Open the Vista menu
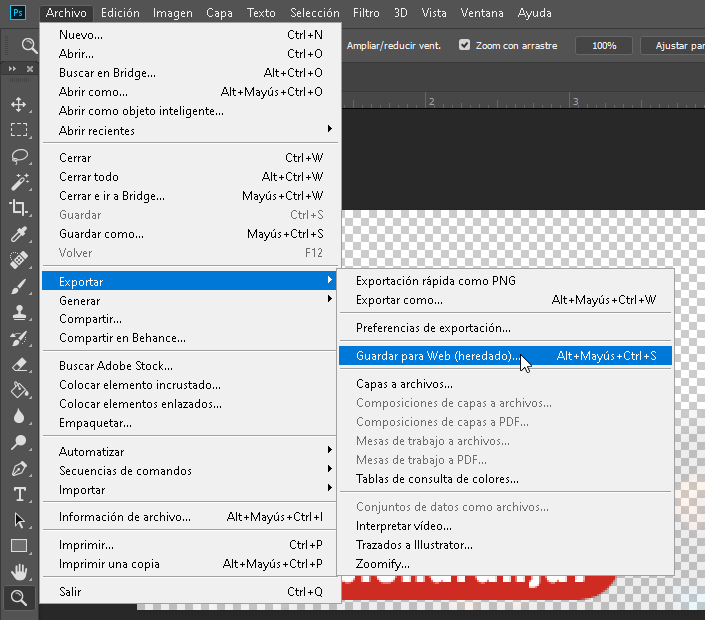The width and height of the screenshot is (705, 620). coord(434,13)
